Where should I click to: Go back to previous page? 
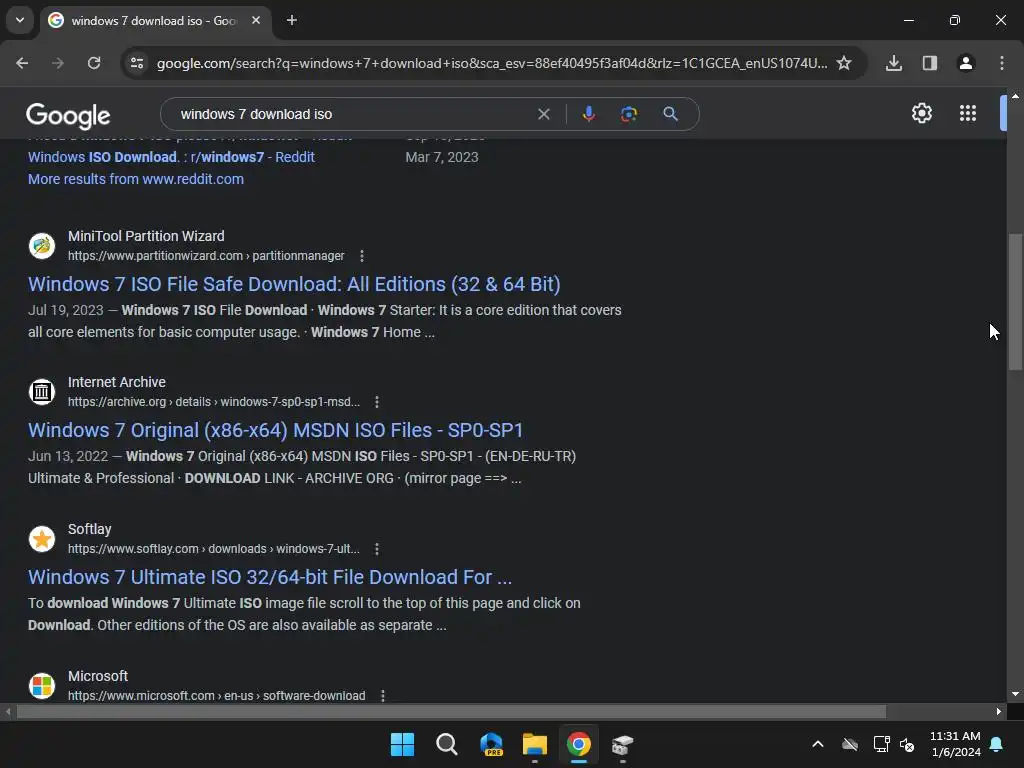pos(22,63)
